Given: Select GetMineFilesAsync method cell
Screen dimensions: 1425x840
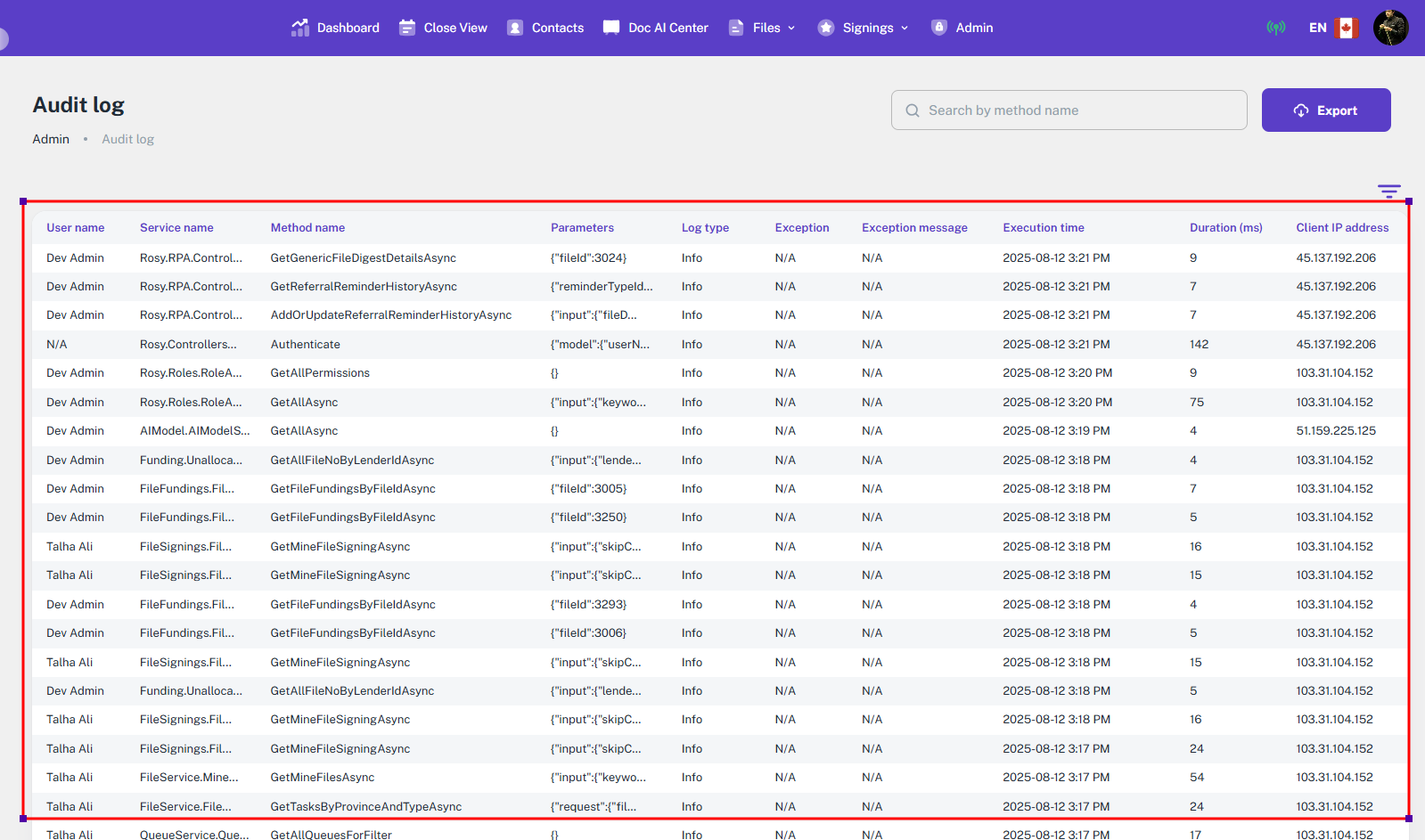Looking at the screenshot, I should pos(323,778).
